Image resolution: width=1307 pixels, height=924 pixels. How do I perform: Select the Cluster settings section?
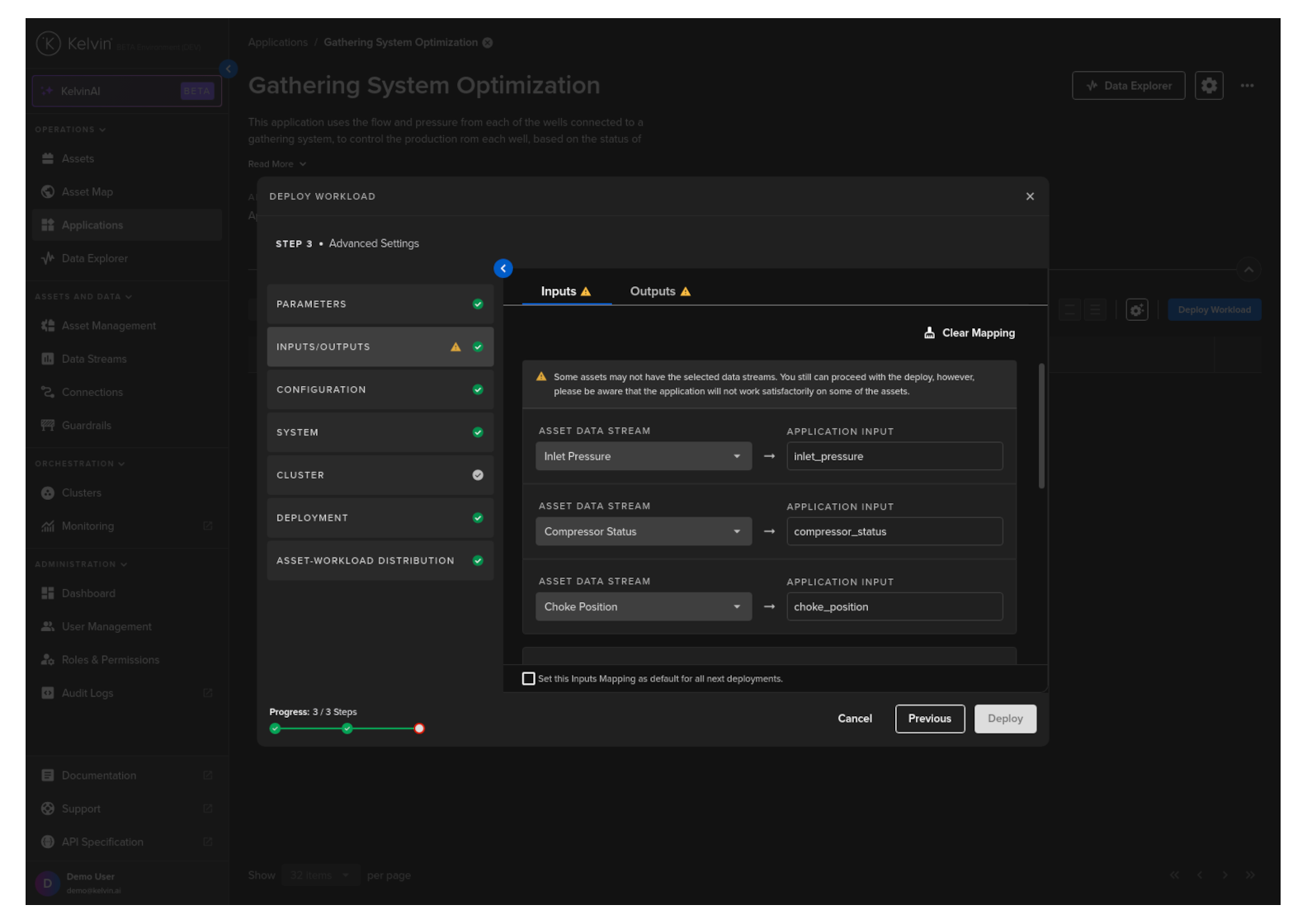(380, 475)
